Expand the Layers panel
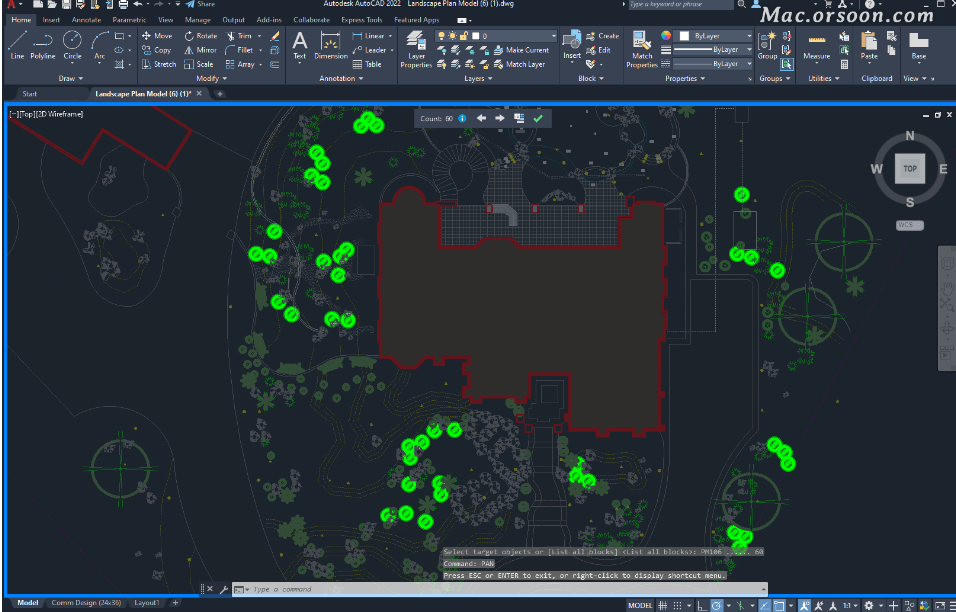Image resolution: width=956 pixels, height=612 pixels. 477,79
